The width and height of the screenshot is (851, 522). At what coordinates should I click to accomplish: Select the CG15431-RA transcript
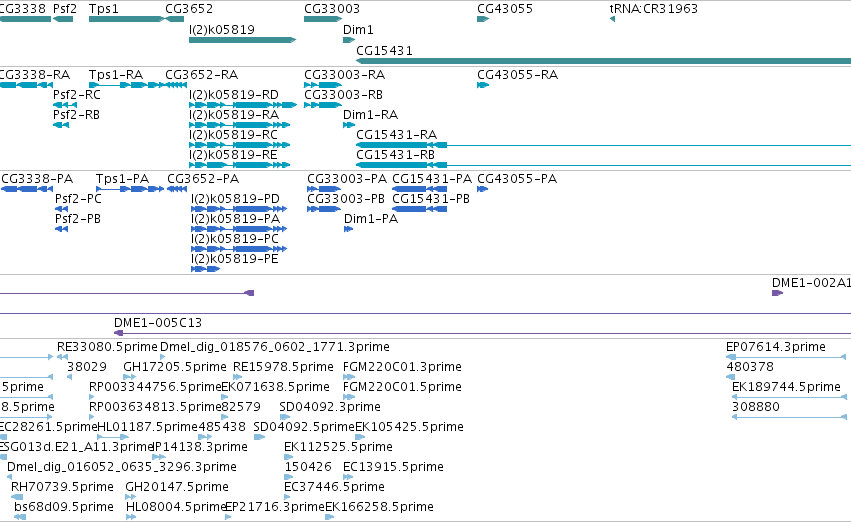[x=604, y=145]
